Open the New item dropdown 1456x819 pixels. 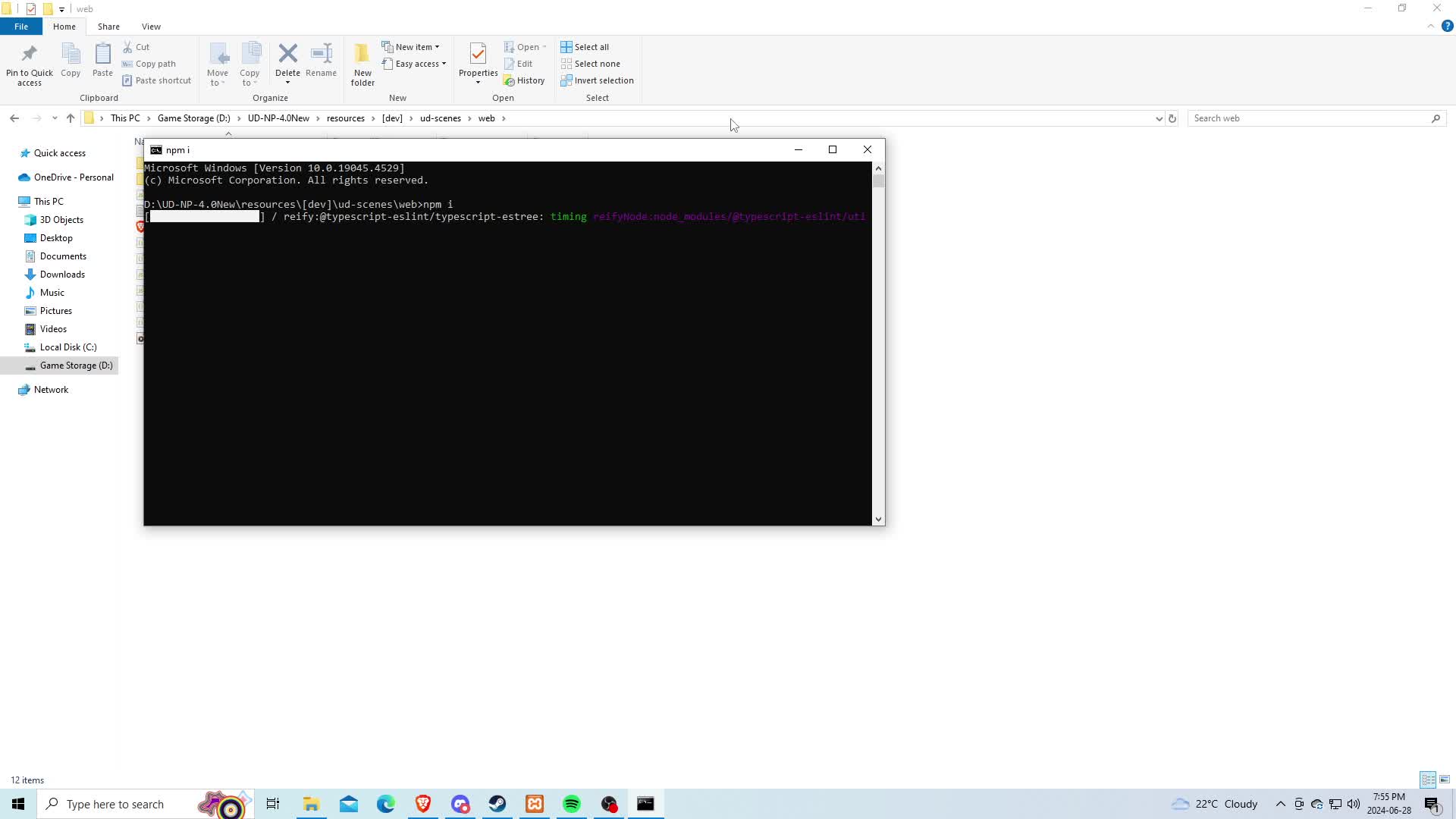pos(438,46)
